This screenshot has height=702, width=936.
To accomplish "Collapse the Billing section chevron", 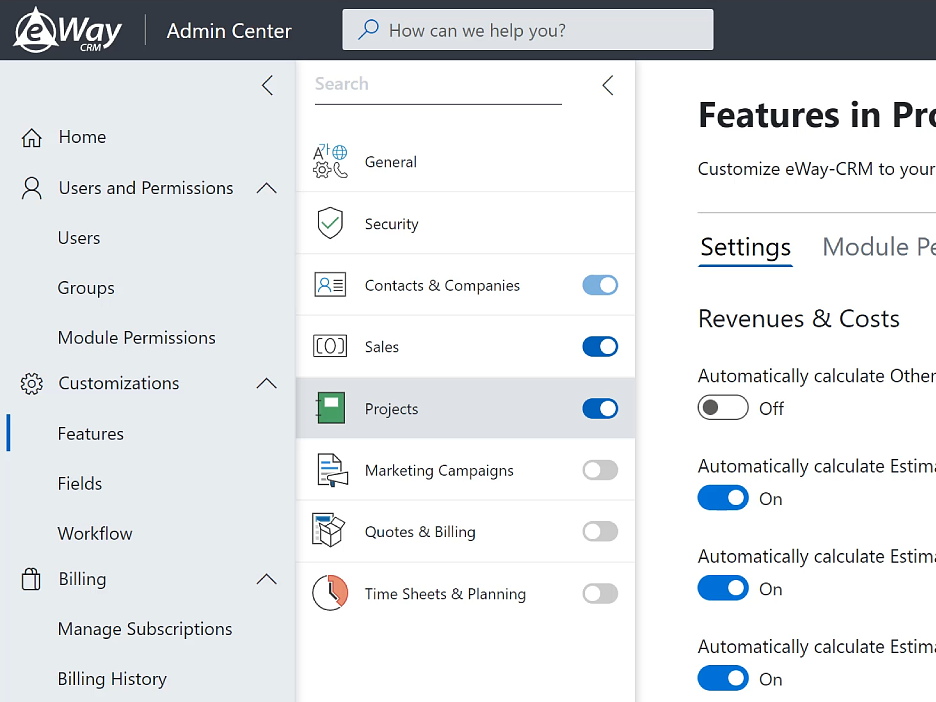I will [x=266, y=579].
